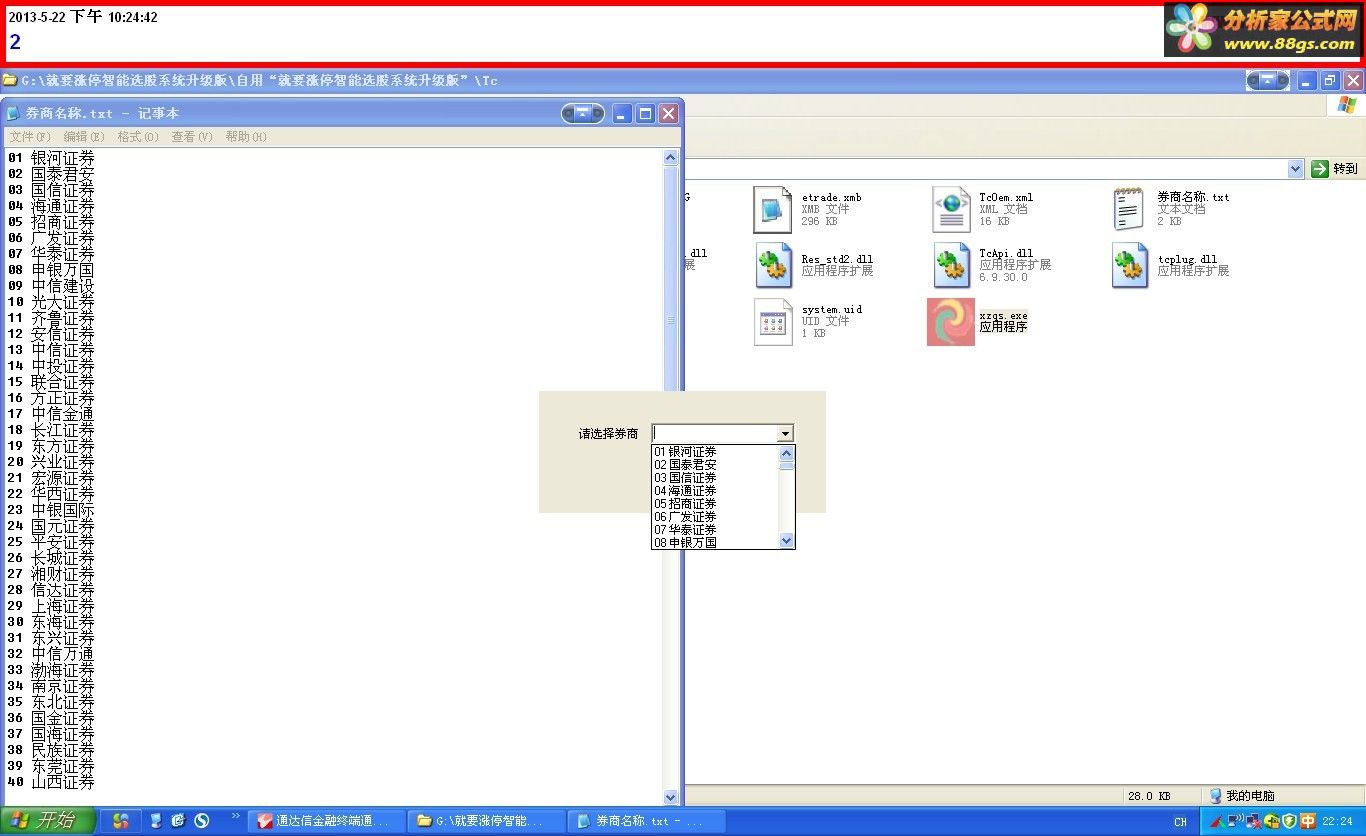Choose 08 申银万国 in dropdown list
This screenshot has width=1366, height=836.
point(716,543)
